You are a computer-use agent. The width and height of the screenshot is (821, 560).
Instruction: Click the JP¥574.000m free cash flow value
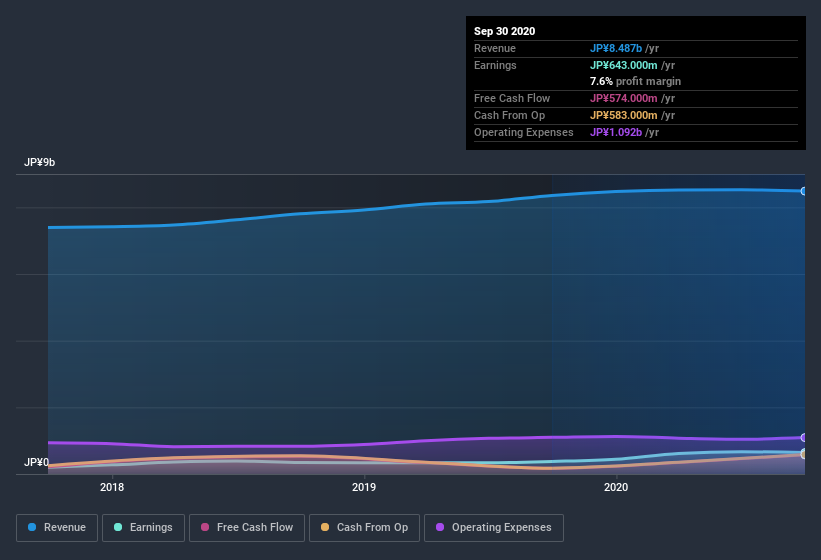click(x=624, y=98)
